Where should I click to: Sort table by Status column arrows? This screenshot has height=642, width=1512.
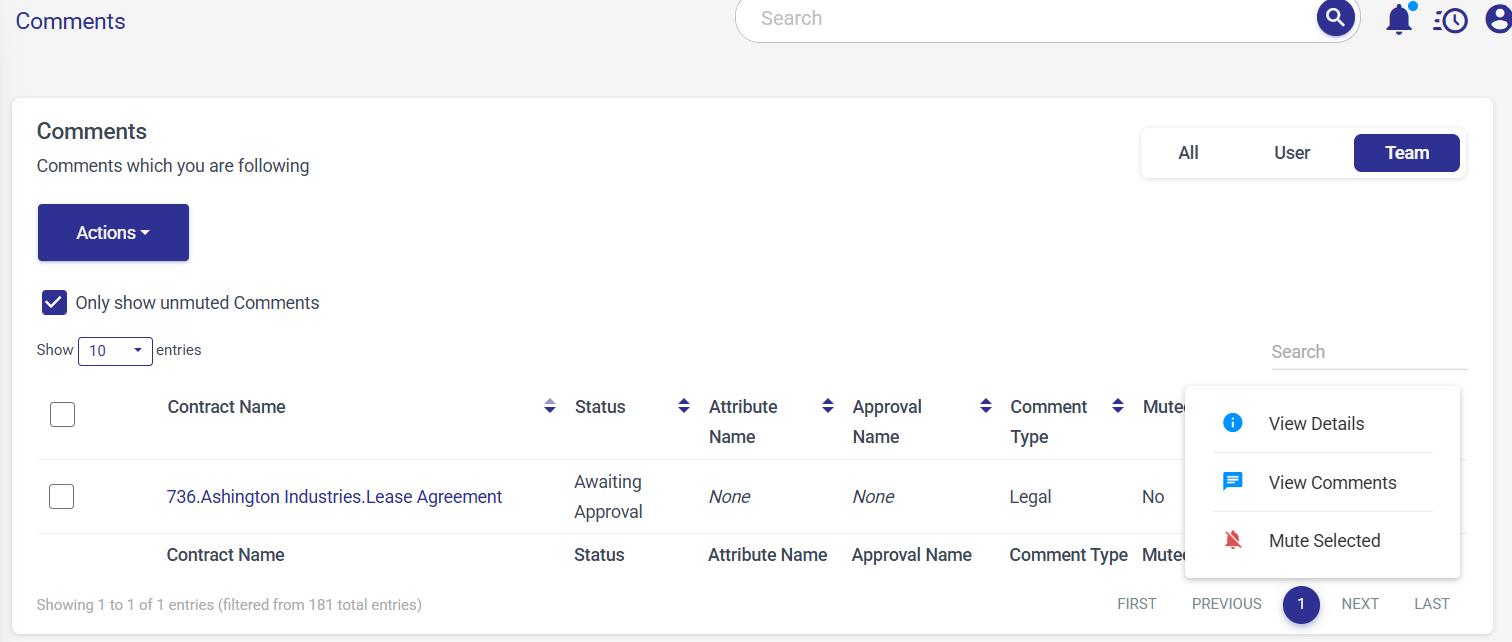[683, 406]
